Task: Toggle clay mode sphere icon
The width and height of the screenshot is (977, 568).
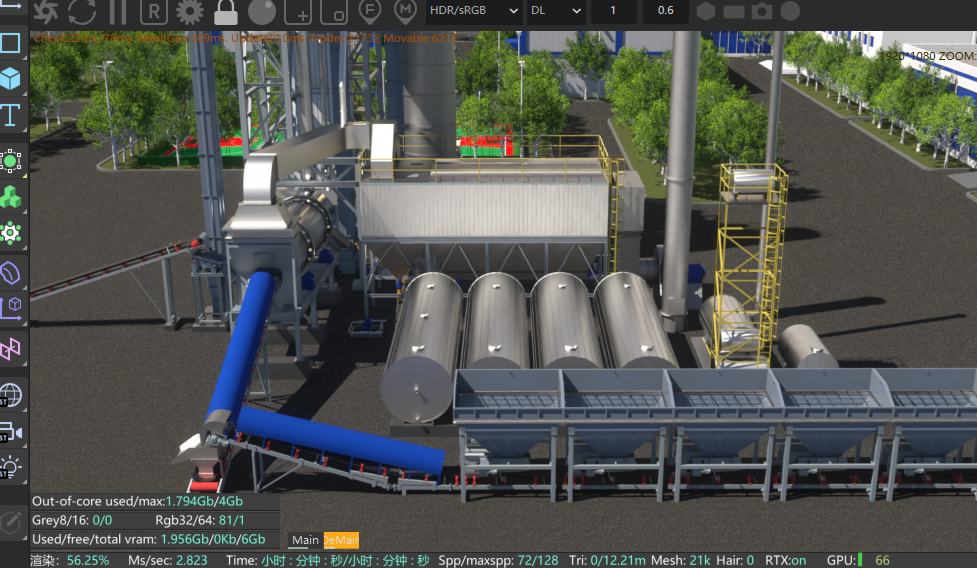Action: click(262, 12)
